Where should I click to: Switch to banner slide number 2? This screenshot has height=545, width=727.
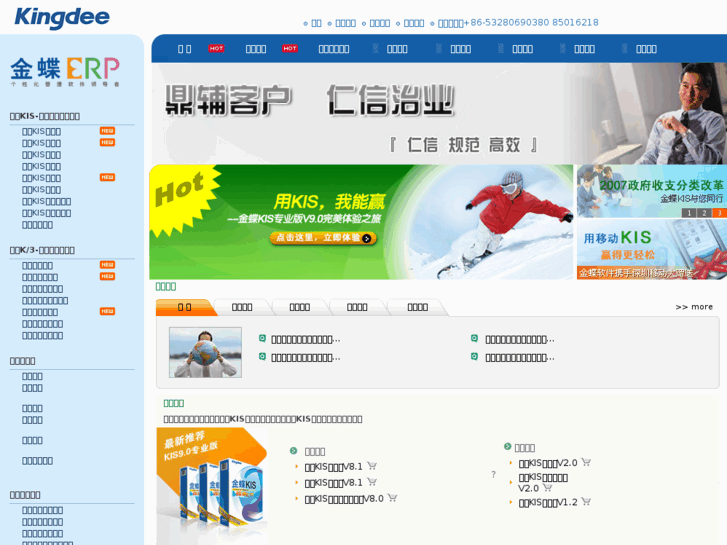[704, 213]
